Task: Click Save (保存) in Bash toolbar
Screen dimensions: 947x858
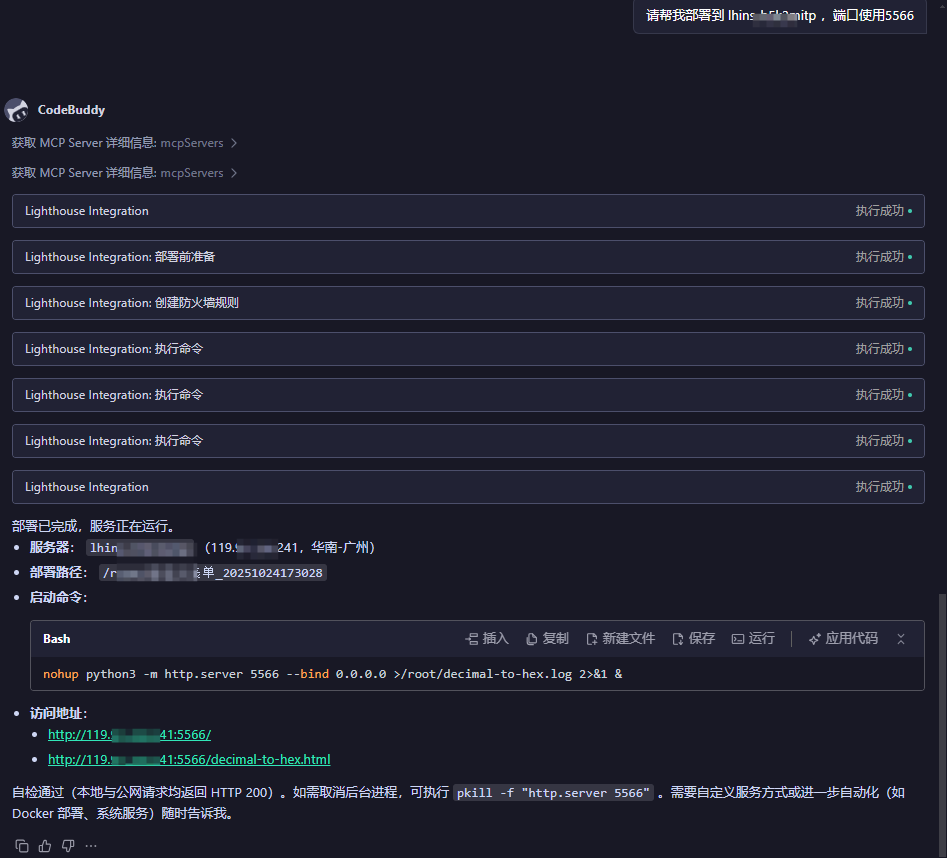Action: click(693, 639)
